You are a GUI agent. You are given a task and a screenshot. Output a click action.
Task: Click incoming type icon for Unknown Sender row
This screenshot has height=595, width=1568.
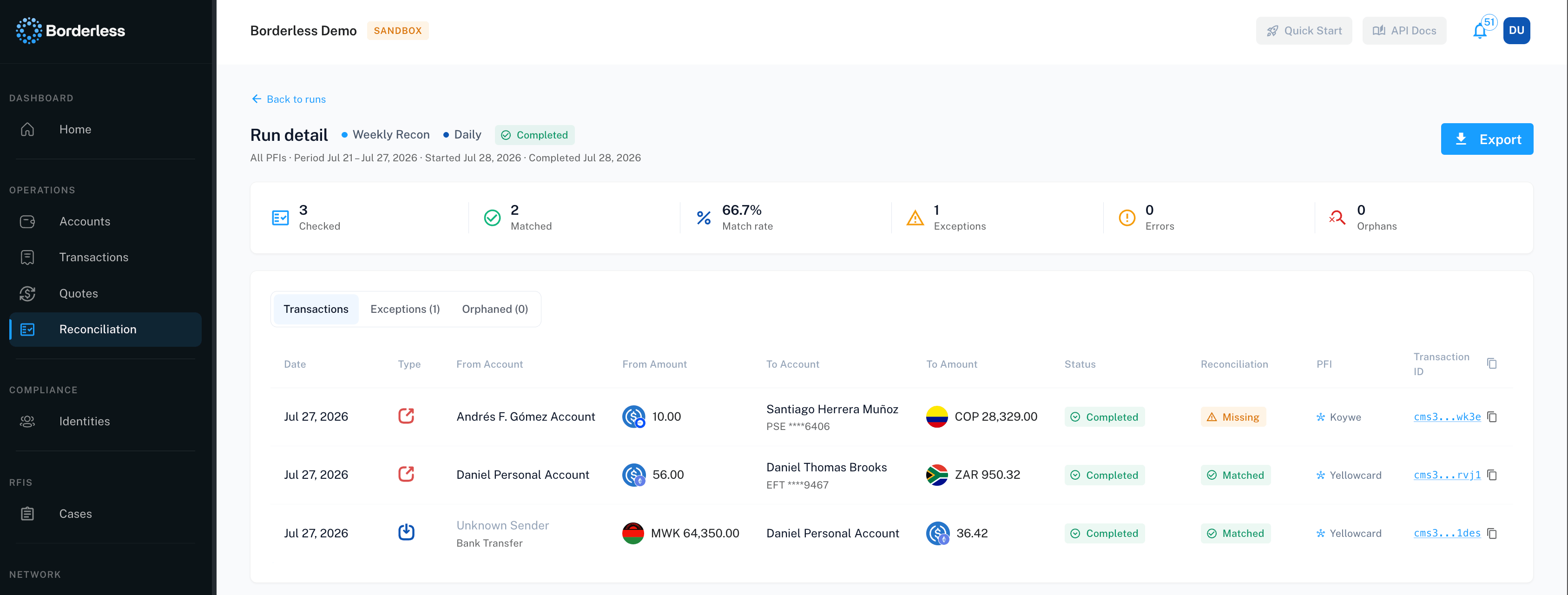point(406,532)
